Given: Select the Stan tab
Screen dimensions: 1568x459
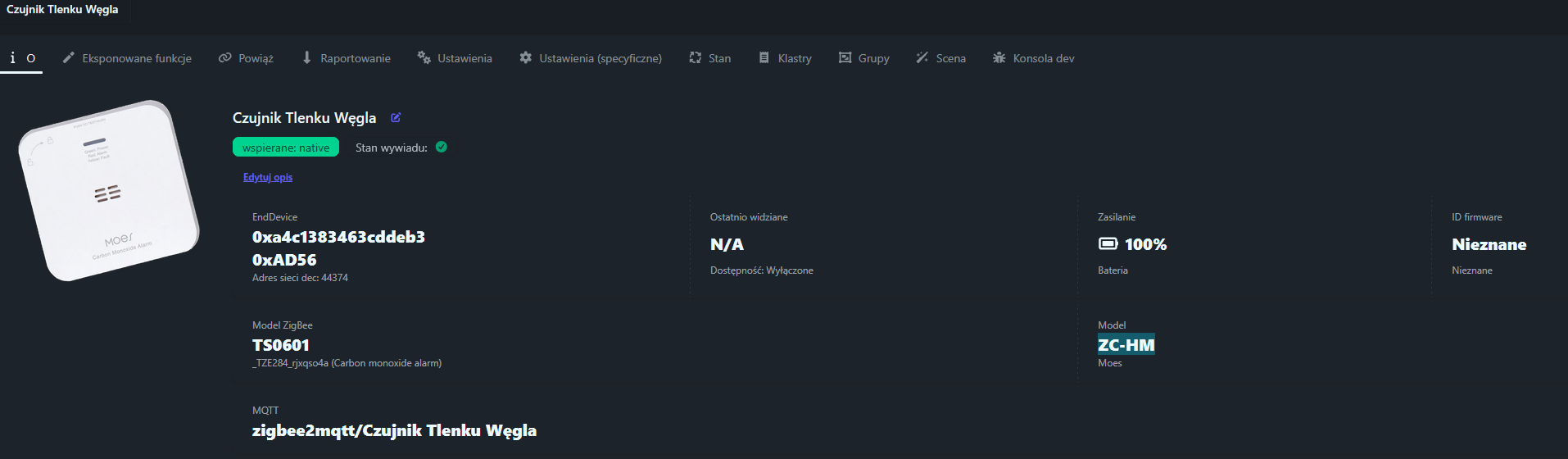Looking at the screenshot, I should point(709,58).
